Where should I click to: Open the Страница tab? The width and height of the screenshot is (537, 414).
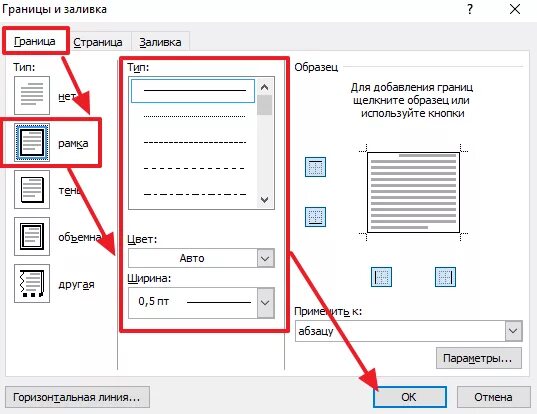click(x=98, y=42)
